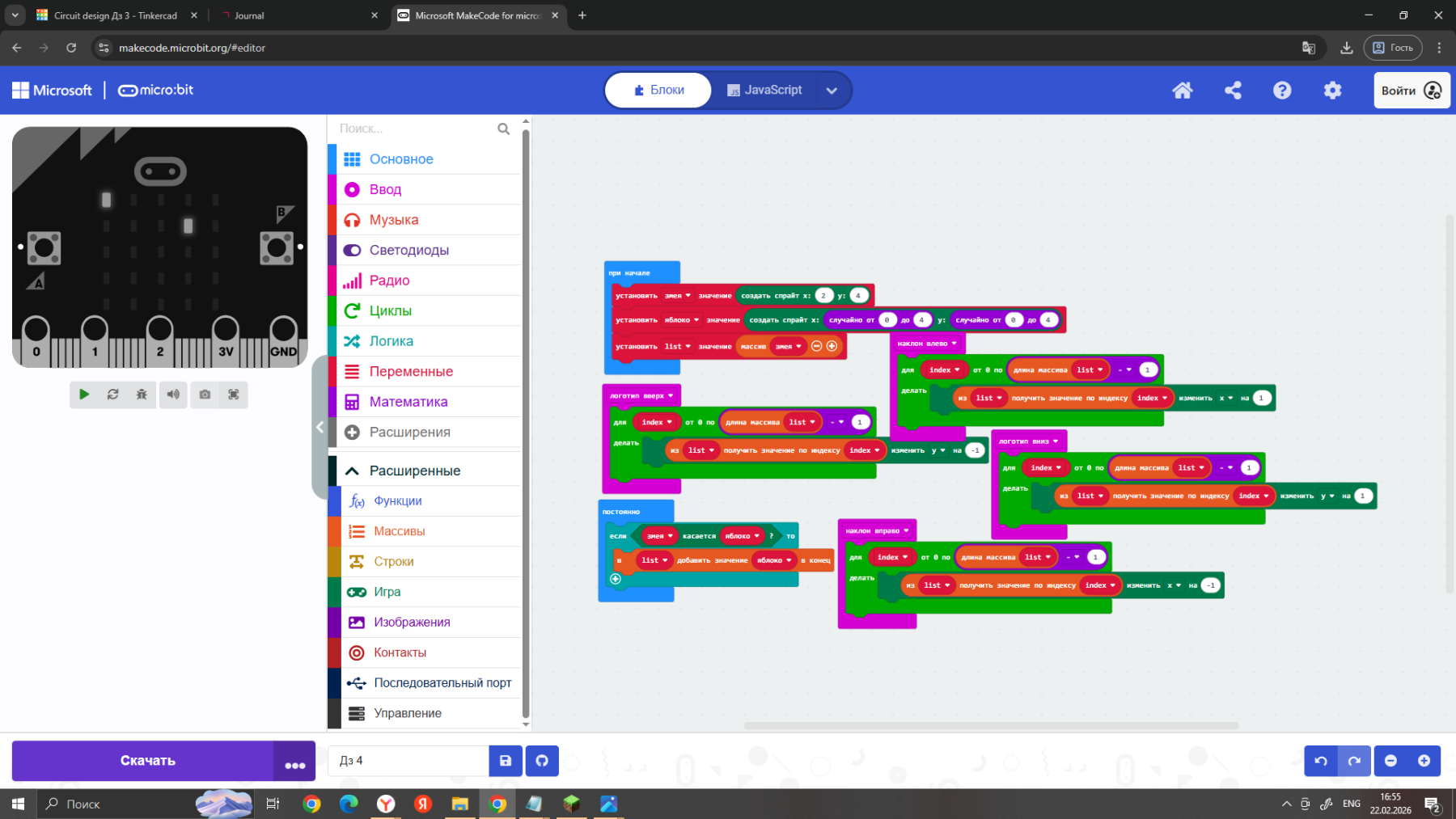The image size is (1456, 819).
Task: Click the Скачать download button
Action: tap(147, 761)
